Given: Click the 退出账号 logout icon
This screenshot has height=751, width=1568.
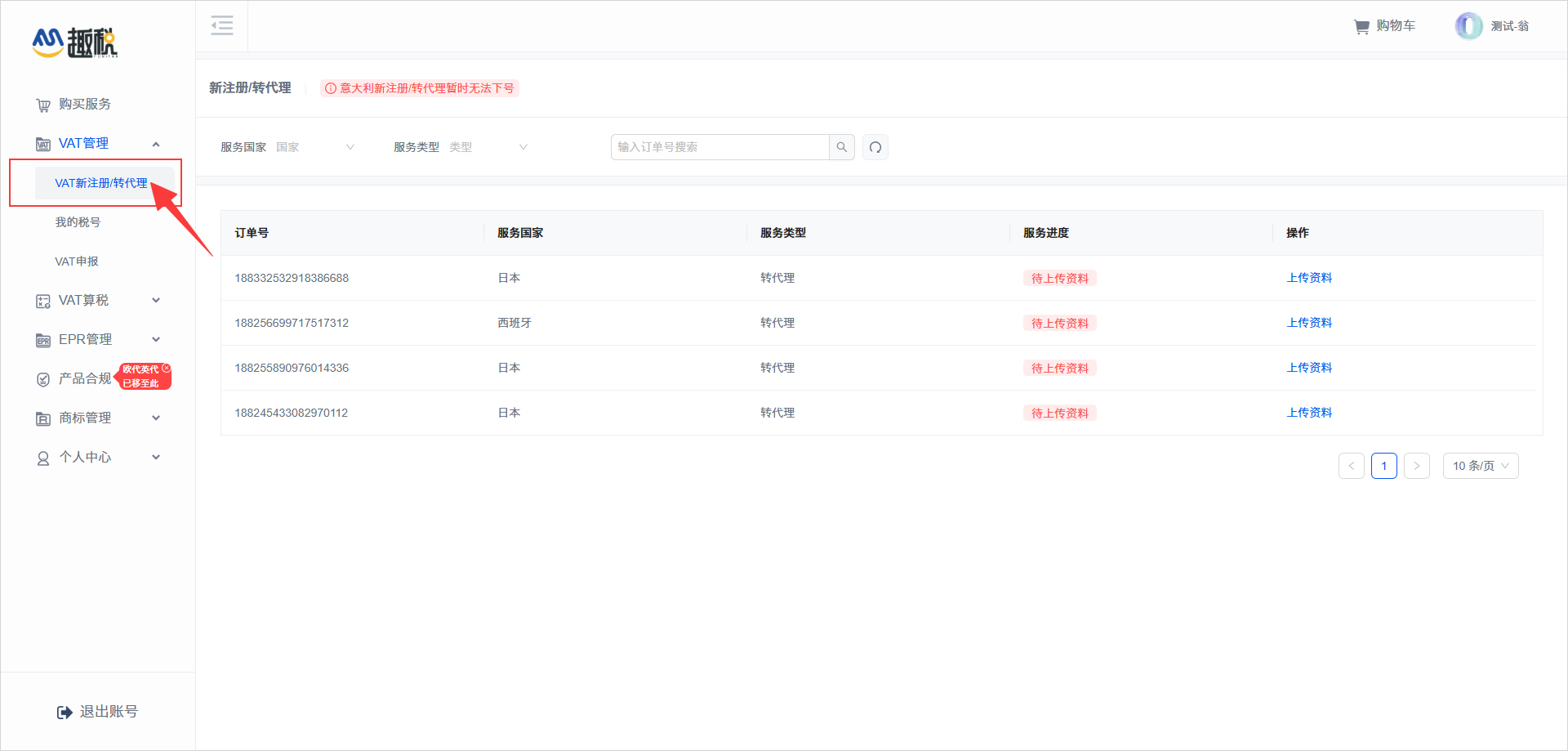Looking at the screenshot, I should point(65,711).
